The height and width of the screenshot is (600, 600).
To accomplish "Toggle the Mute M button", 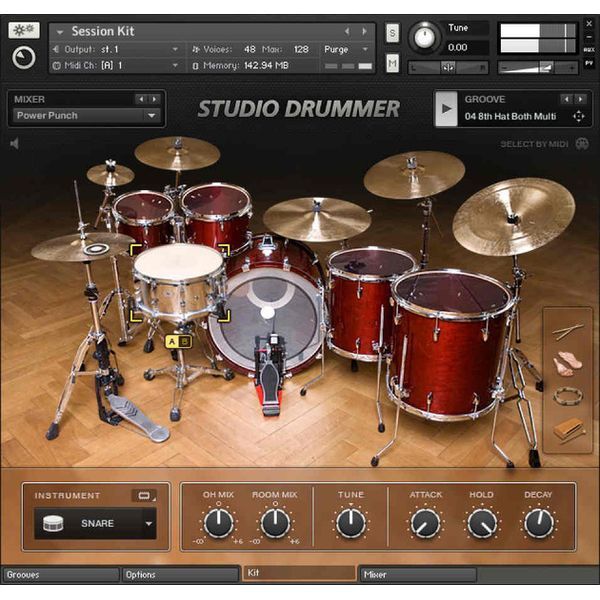I will point(392,65).
